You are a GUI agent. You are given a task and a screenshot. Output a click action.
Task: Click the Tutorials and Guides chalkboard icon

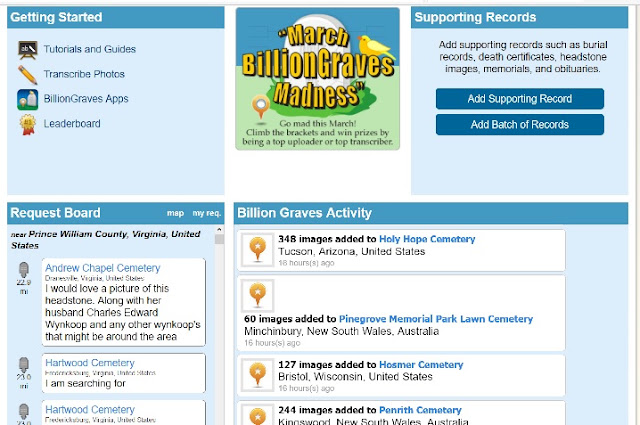point(28,50)
